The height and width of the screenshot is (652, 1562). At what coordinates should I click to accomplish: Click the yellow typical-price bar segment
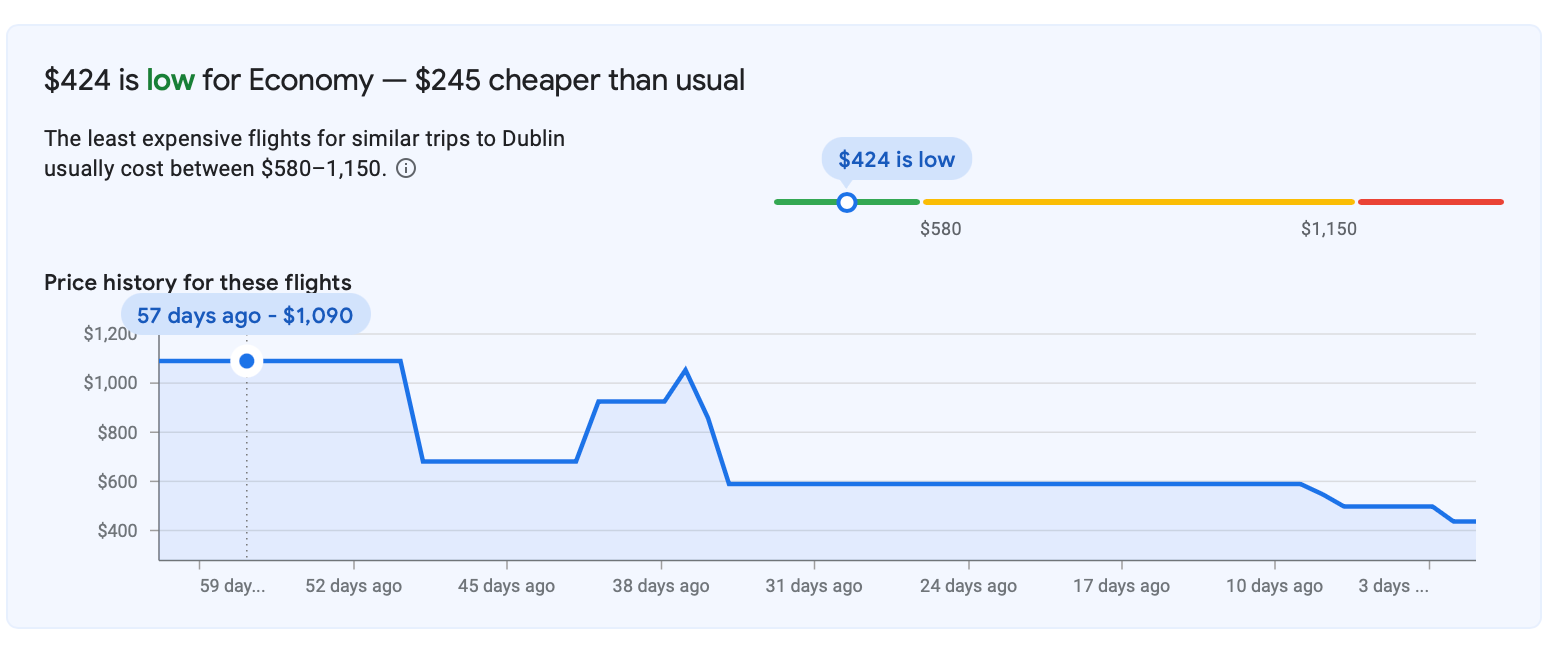pyautogui.click(x=1138, y=202)
